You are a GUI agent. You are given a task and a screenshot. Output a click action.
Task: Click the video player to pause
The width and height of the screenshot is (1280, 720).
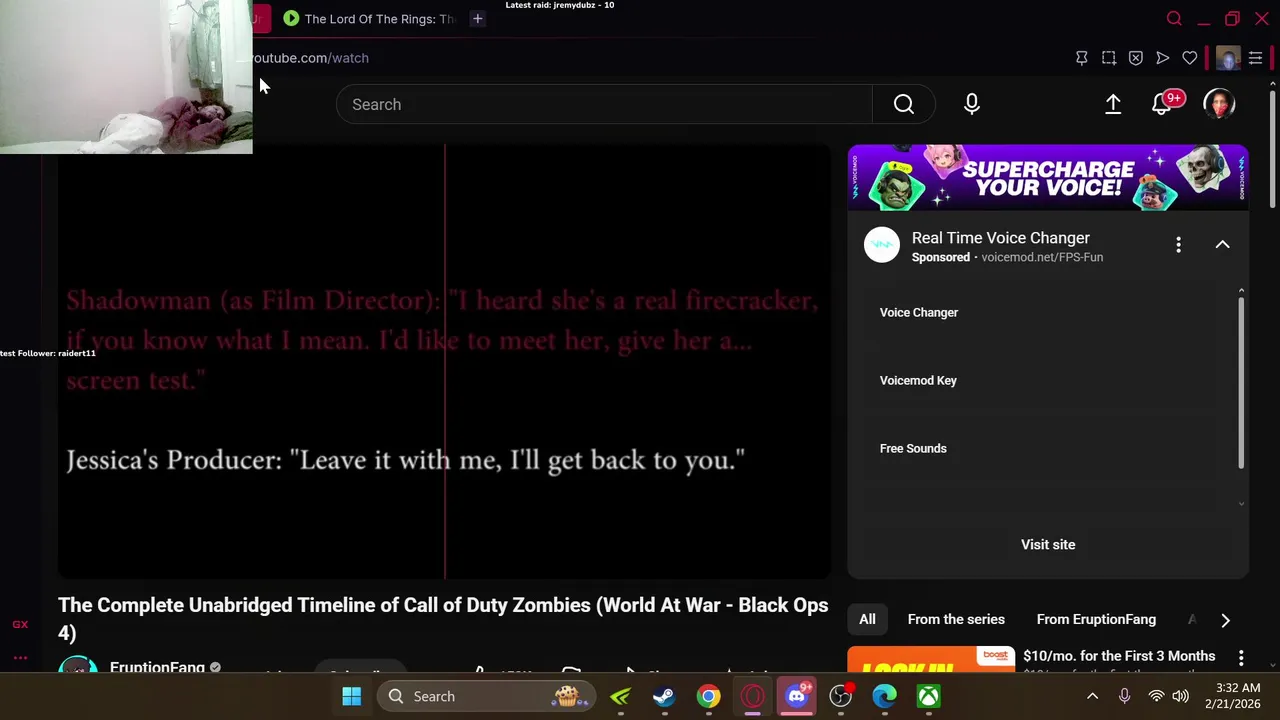pos(444,362)
